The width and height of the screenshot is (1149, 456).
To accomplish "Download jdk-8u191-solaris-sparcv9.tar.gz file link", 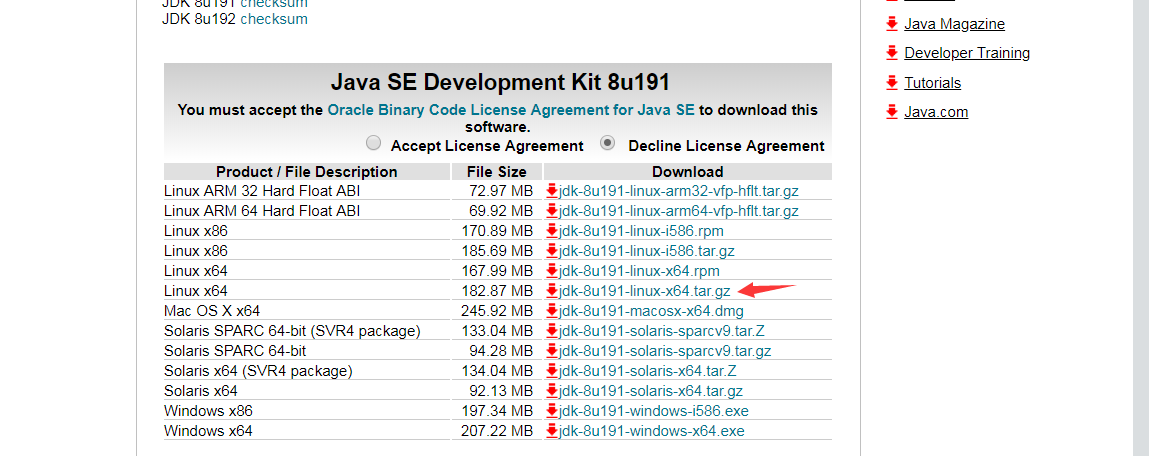I will coord(665,351).
